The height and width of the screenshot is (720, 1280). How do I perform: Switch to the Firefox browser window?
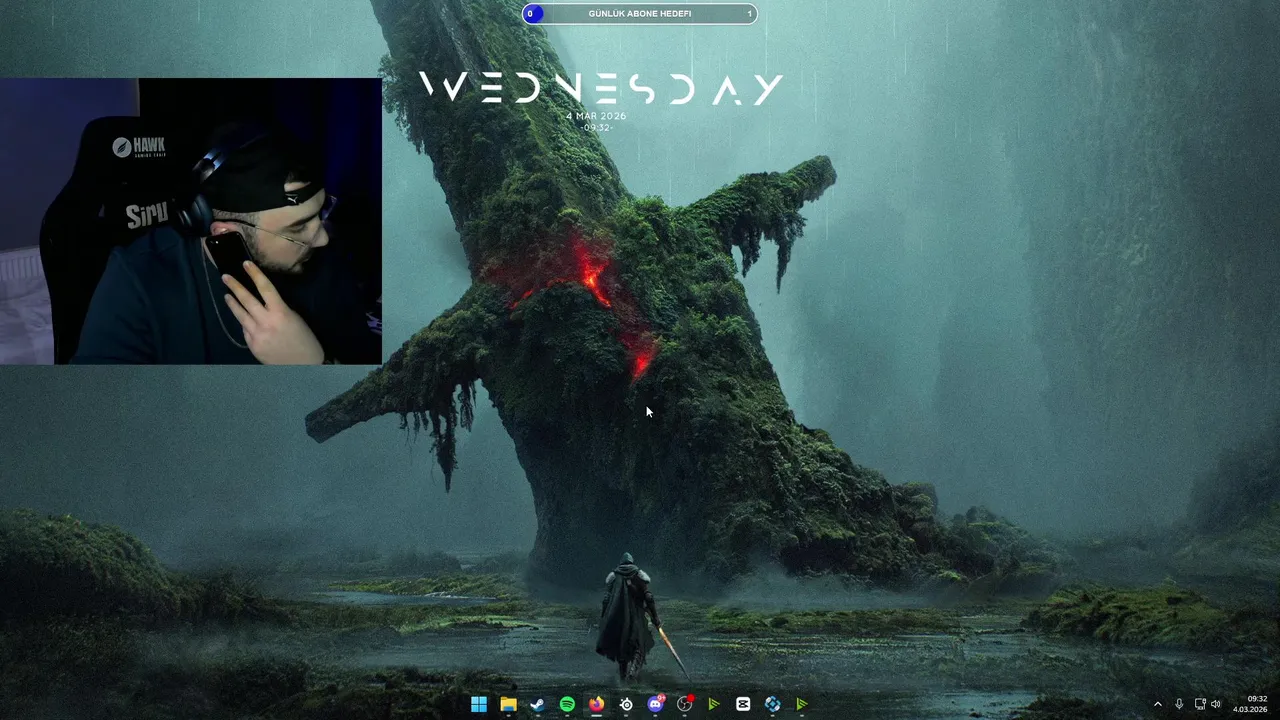596,704
